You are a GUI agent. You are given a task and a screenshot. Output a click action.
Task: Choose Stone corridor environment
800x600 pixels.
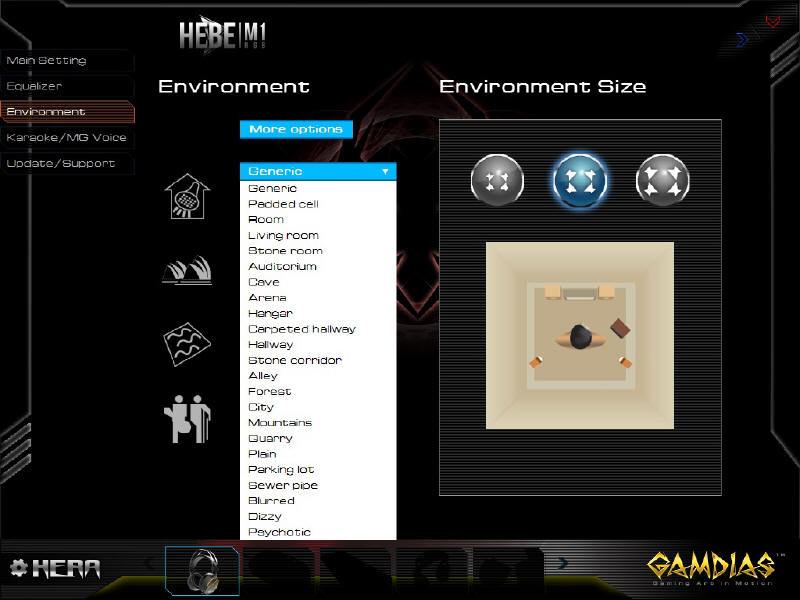[x=318, y=360]
